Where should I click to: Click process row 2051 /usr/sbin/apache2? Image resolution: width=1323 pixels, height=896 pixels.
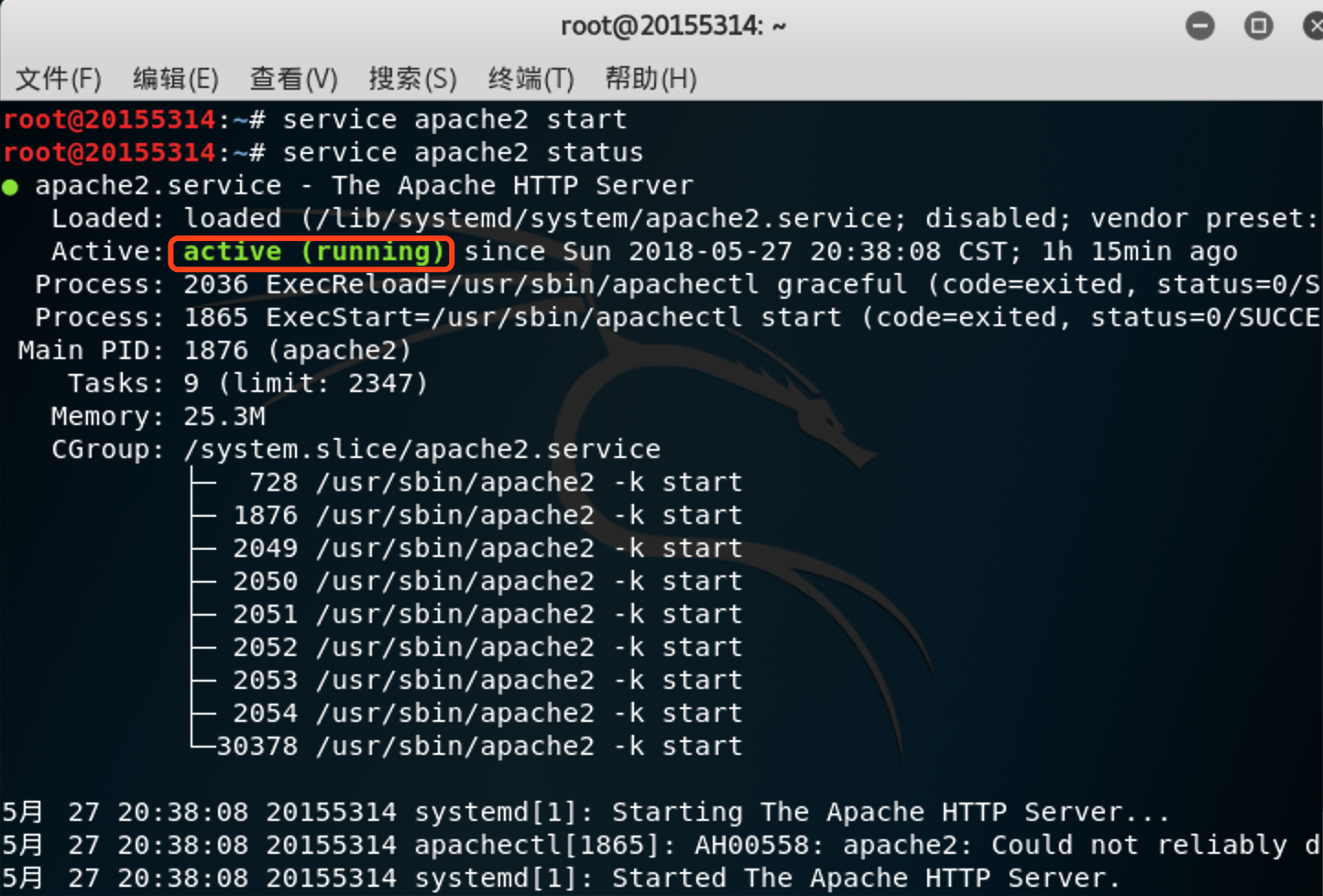[487, 615]
